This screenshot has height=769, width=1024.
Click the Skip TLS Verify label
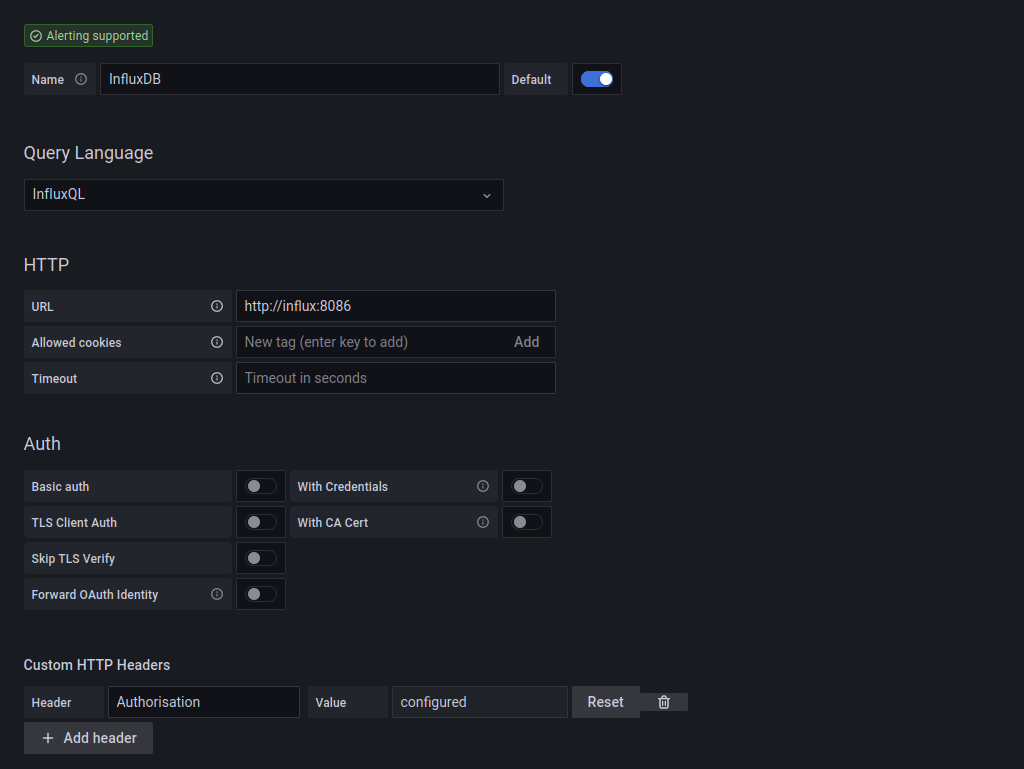pos(73,558)
